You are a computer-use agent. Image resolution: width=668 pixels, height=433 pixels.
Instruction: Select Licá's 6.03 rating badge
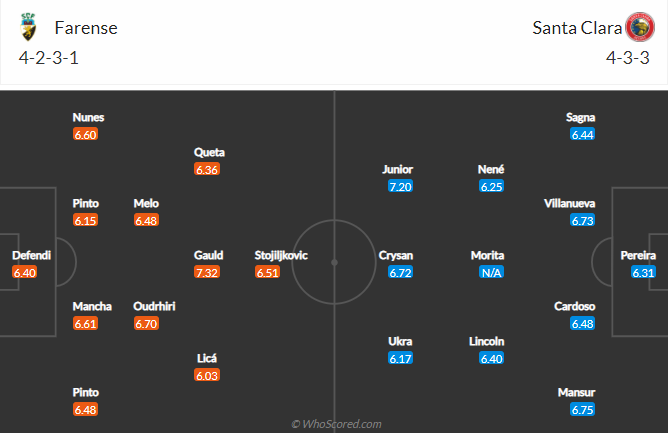point(207,375)
